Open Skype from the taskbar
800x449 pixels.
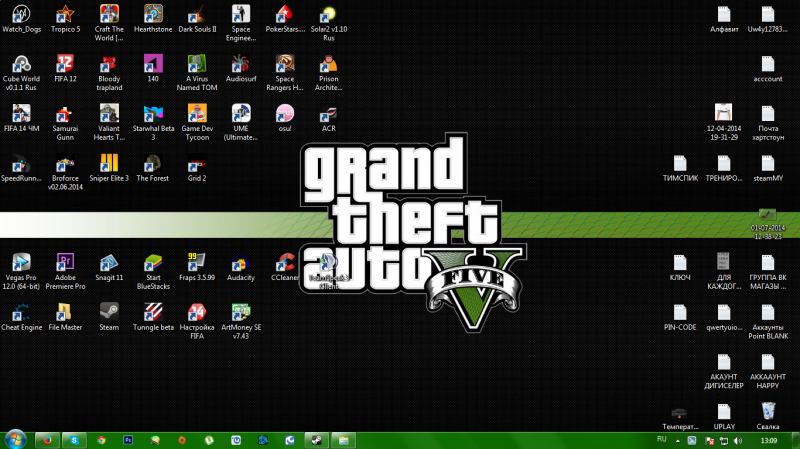74,440
